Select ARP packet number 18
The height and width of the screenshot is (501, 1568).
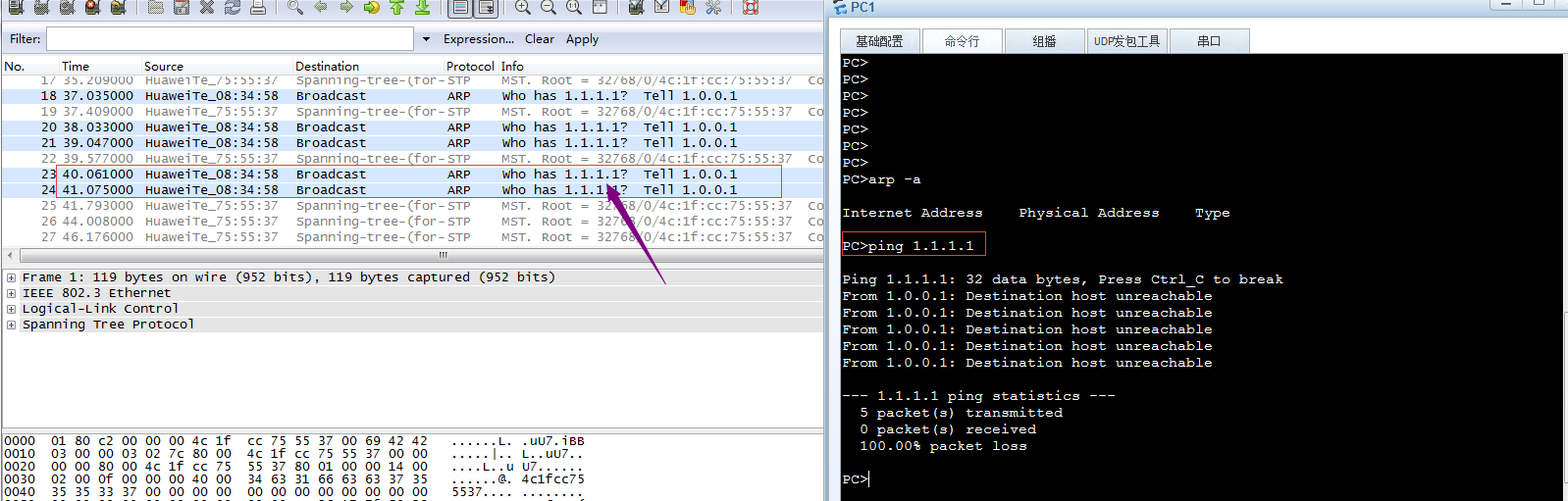pos(413,96)
